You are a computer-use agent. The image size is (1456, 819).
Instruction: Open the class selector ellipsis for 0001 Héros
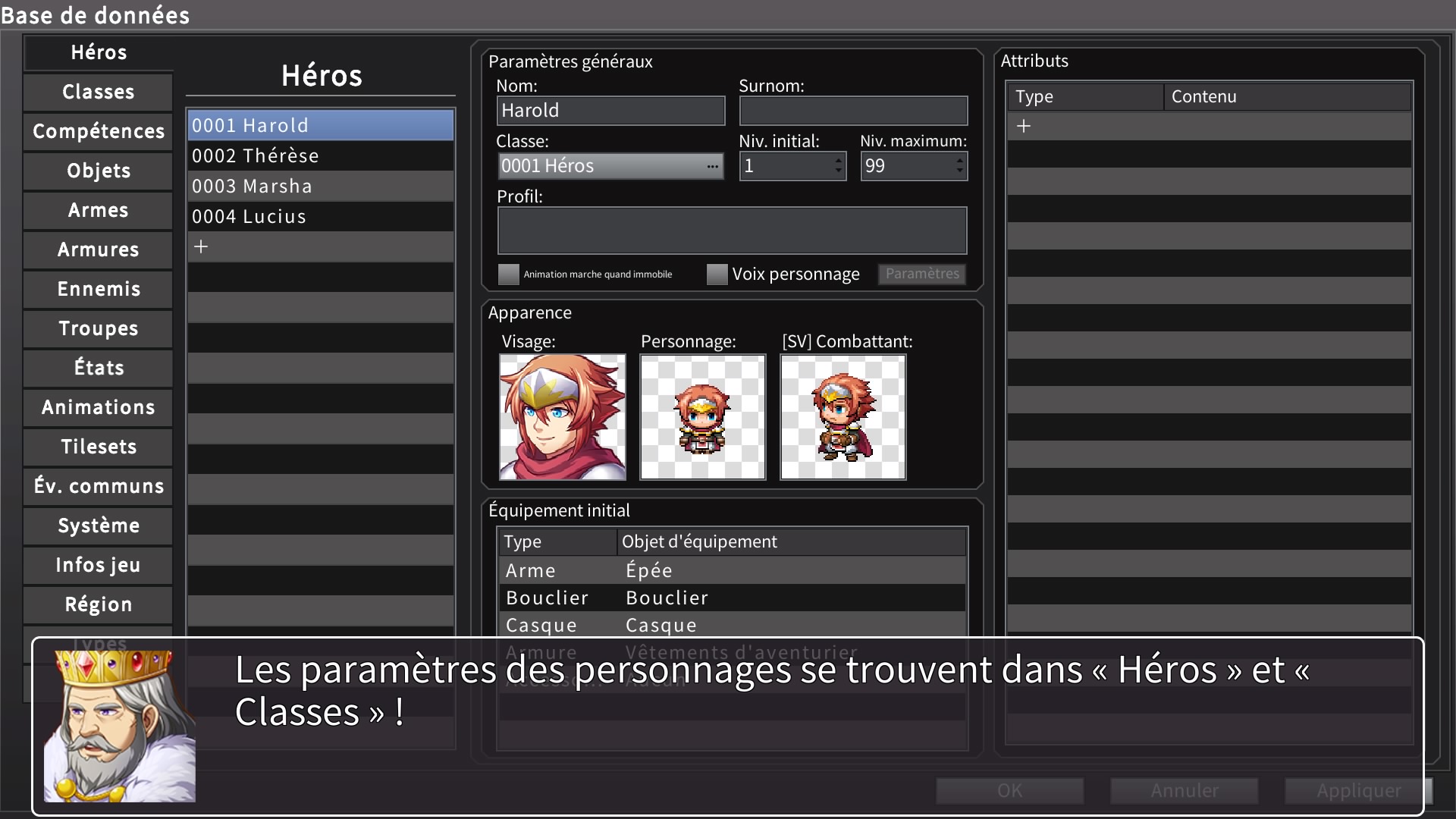click(x=712, y=166)
